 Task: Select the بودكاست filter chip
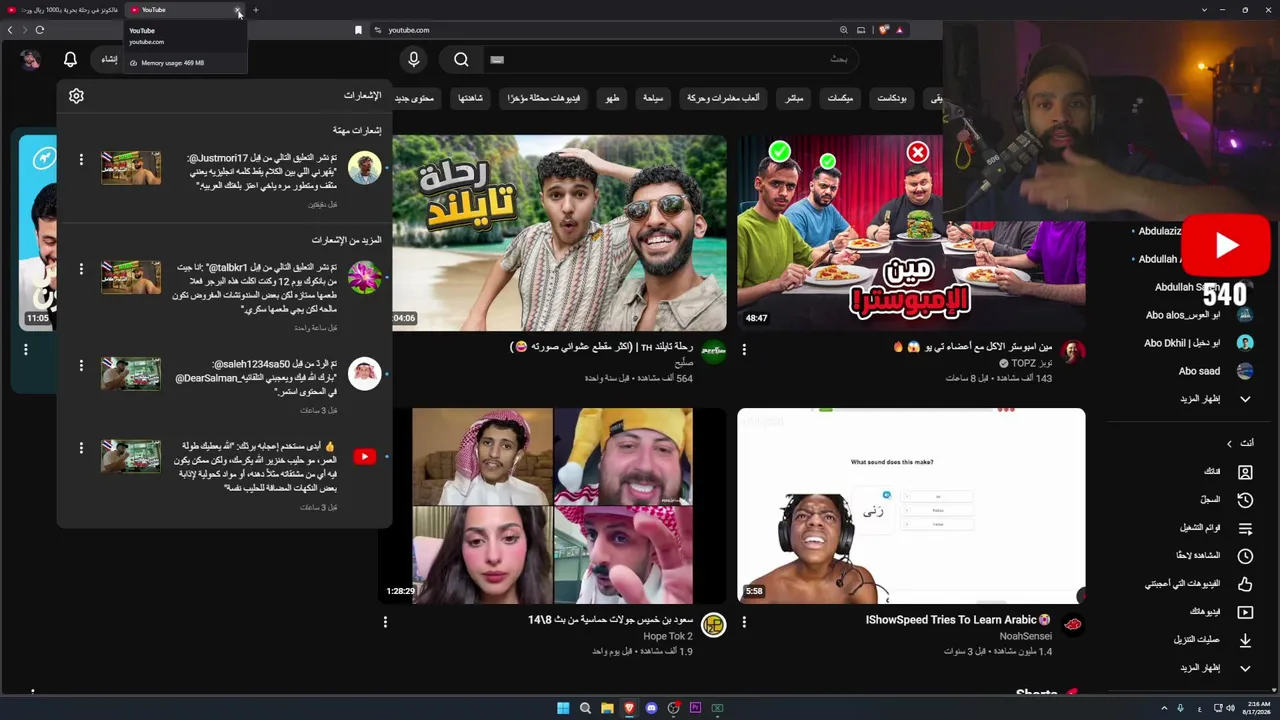tap(892, 98)
